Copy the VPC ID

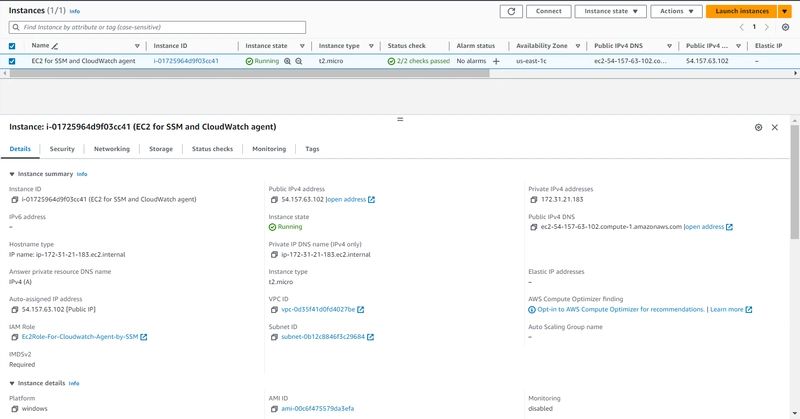[274, 310]
